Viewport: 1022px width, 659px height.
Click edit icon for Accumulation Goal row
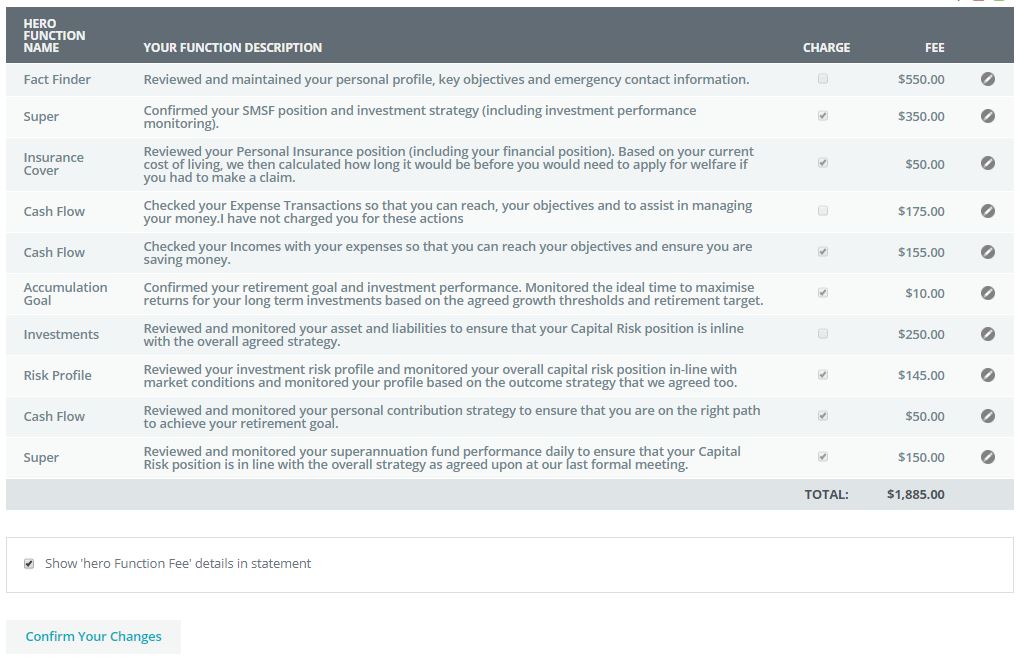988,293
